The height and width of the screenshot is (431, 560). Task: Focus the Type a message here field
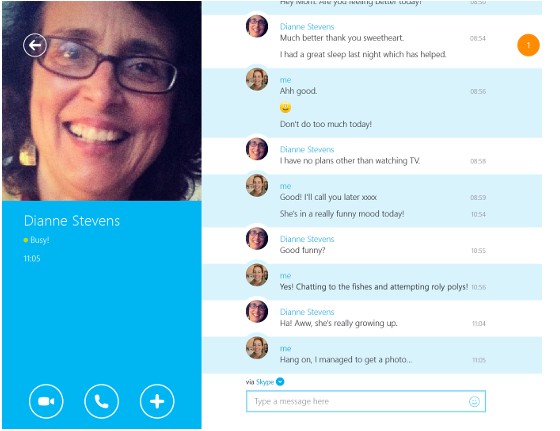click(x=366, y=401)
